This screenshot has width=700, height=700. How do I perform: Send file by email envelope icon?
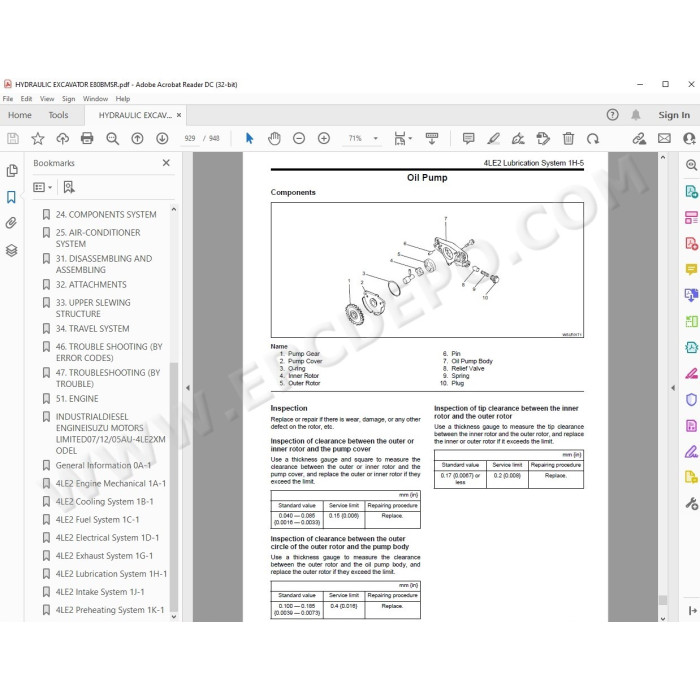point(664,138)
